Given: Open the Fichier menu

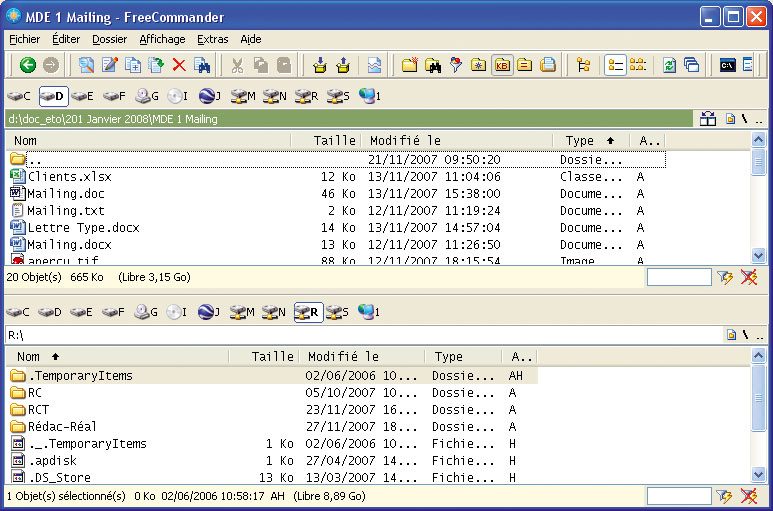Looking at the screenshot, I should (24, 40).
